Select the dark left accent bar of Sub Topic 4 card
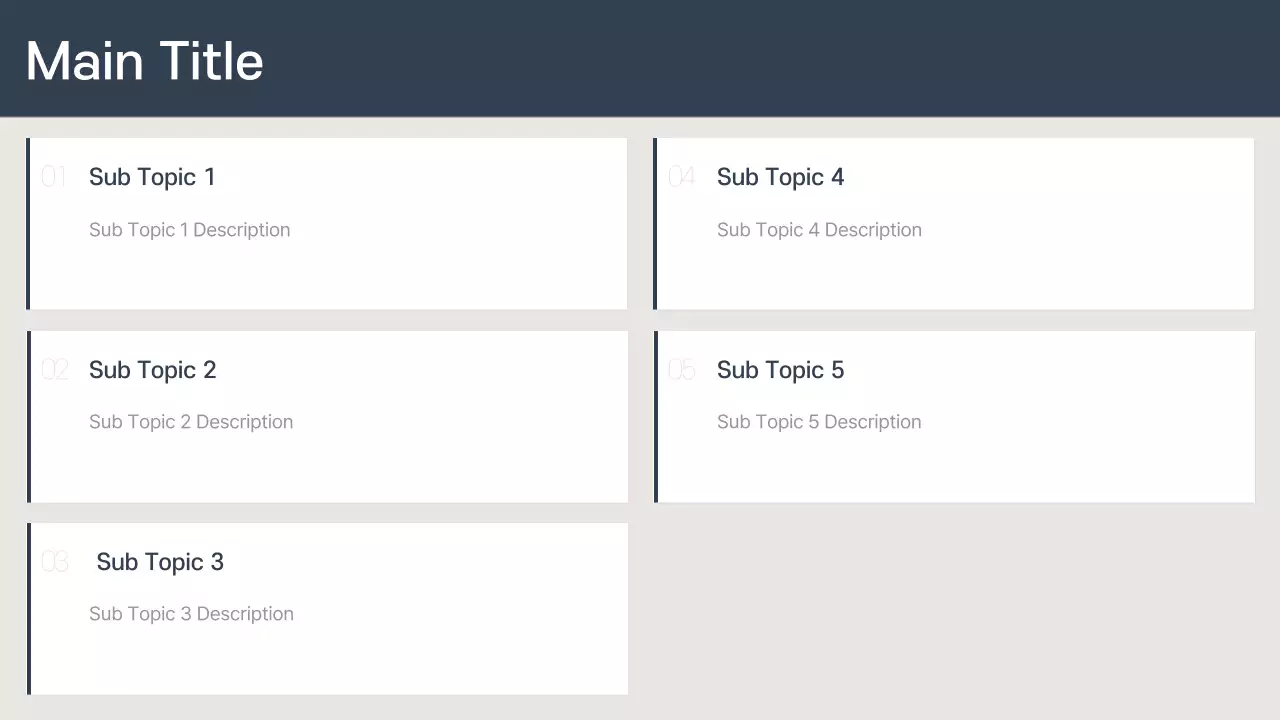Screen dimensions: 1280x720 pos(655,224)
